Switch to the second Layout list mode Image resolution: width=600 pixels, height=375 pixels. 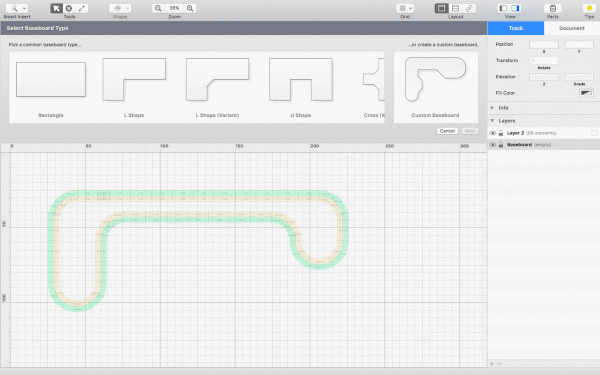point(455,8)
